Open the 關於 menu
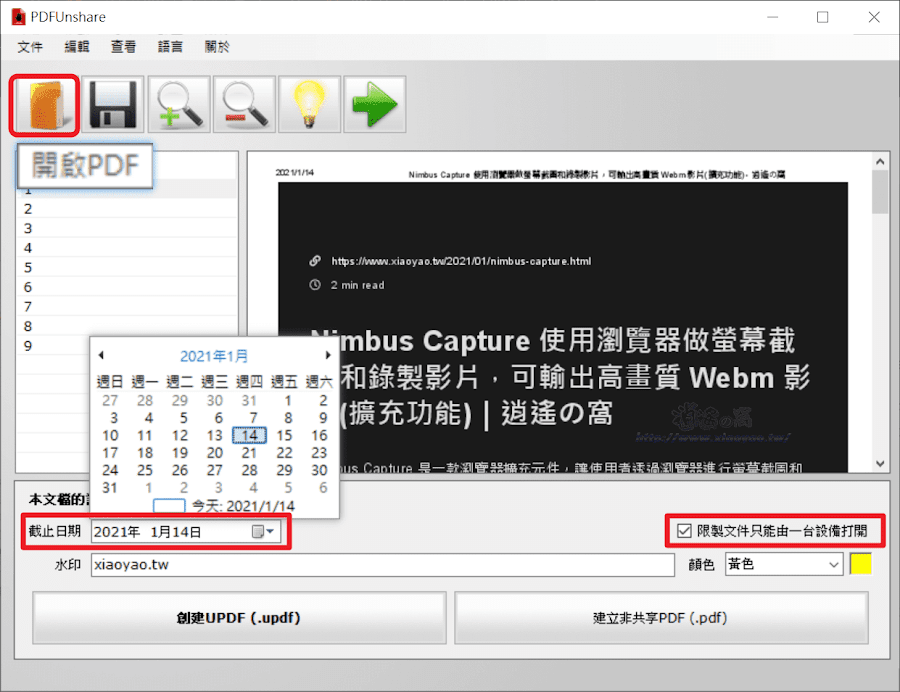Screen dimensions: 900x692 pos(217,47)
